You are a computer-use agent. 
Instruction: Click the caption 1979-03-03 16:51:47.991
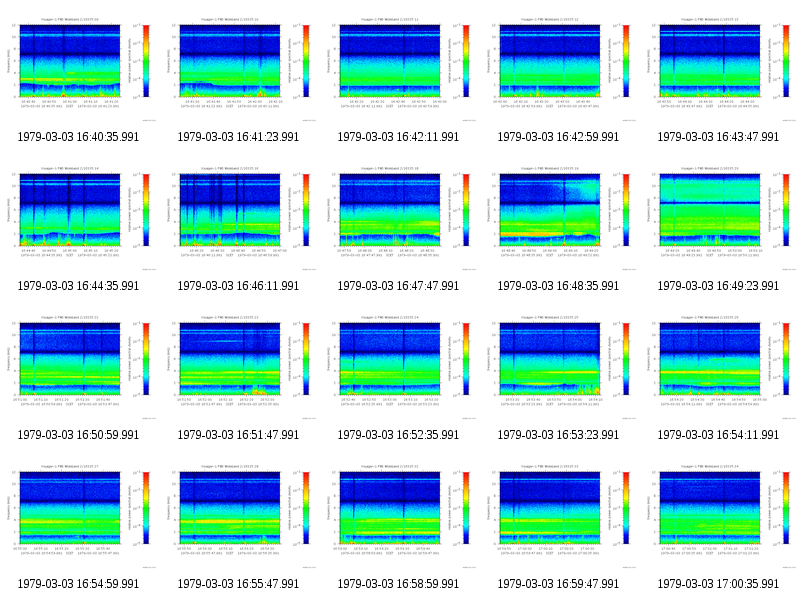[x=238, y=435]
